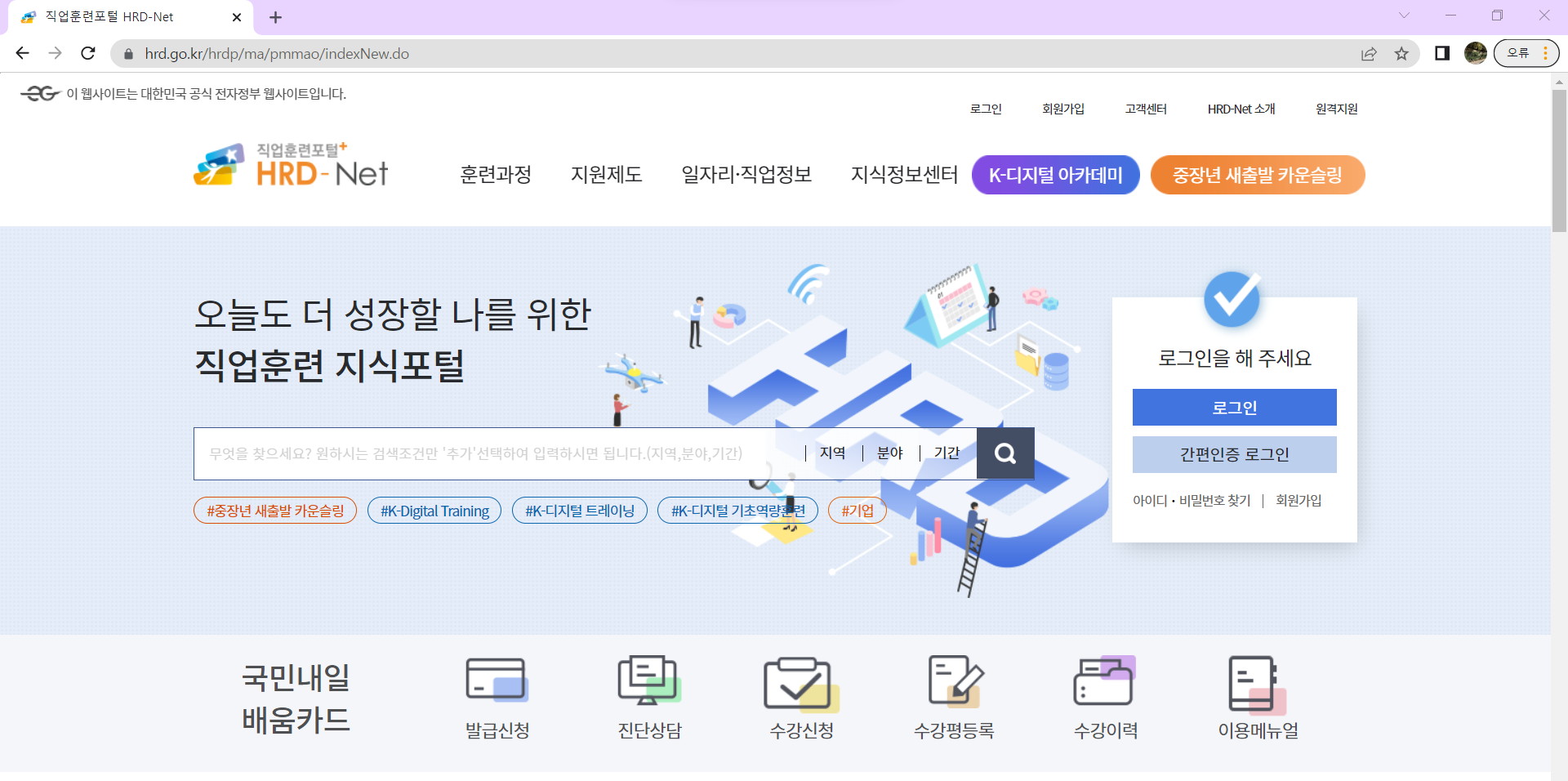Viewport: 1568px width, 781px height.
Task: Click the K-디지털 아카데미 button
Action: (x=1056, y=175)
